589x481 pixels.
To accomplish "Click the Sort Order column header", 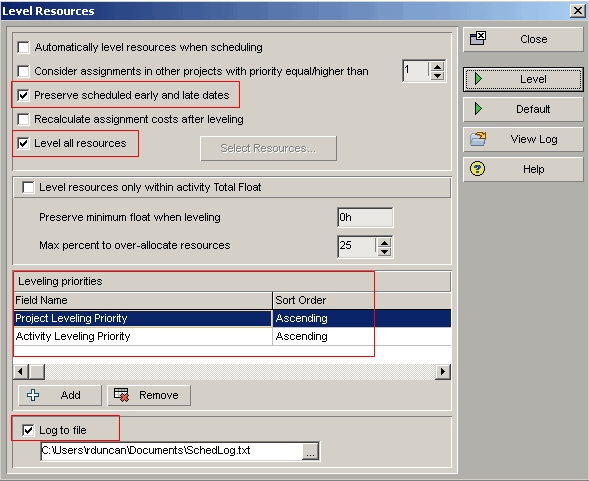I will 323,300.
